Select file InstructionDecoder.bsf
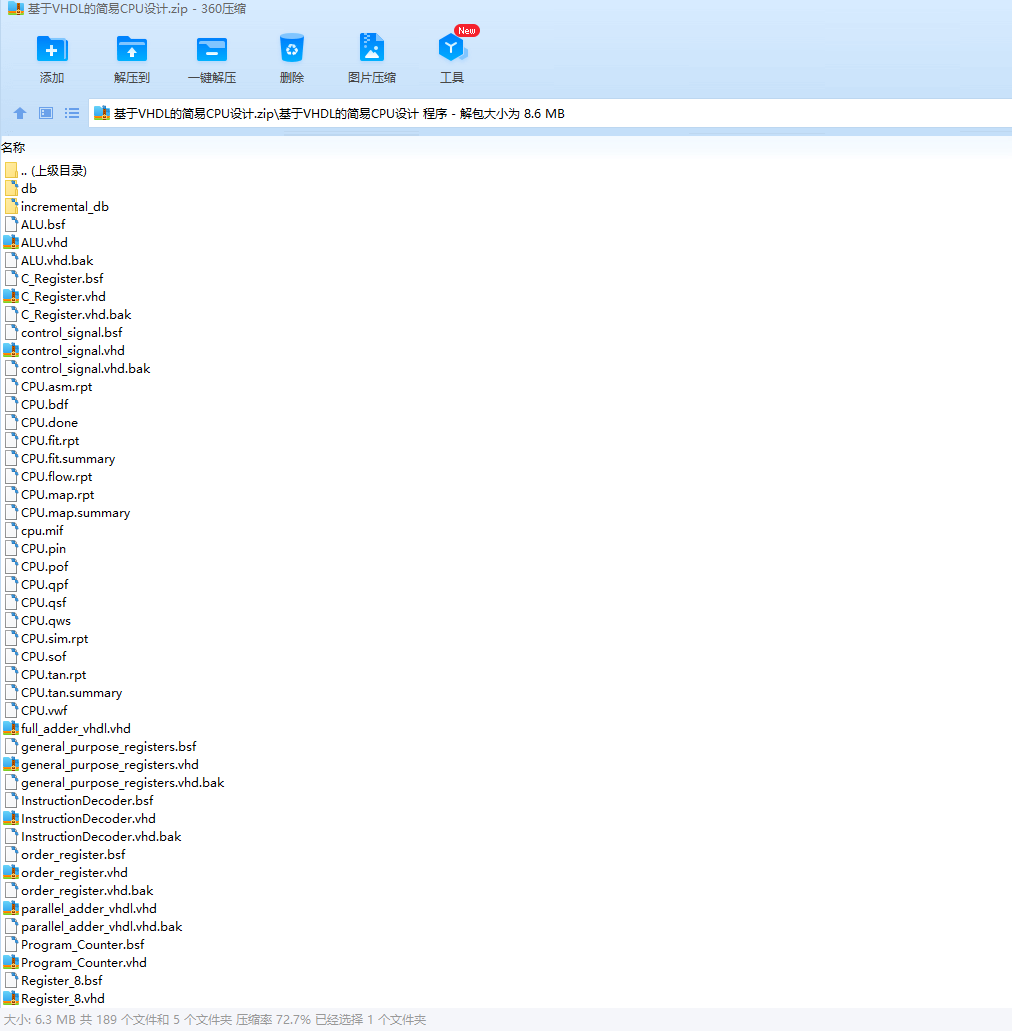1012x1031 pixels. click(x=87, y=801)
